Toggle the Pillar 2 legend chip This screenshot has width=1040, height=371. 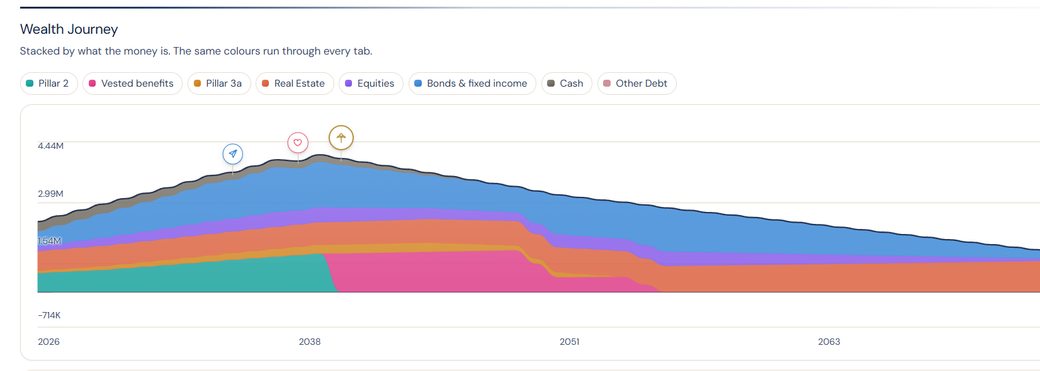pyautogui.click(x=49, y=84)
